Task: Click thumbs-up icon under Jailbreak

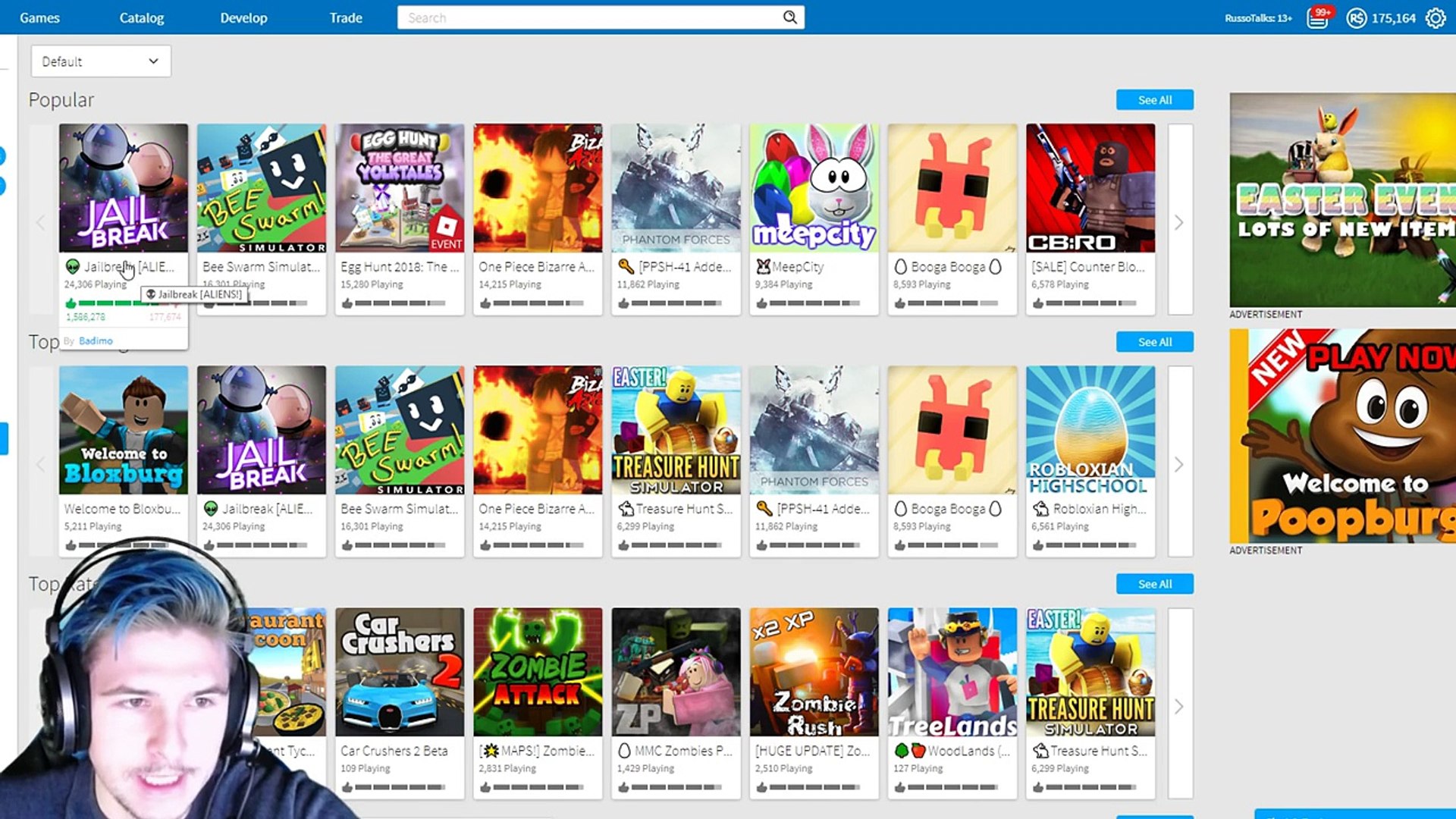Action: (71, 303)
